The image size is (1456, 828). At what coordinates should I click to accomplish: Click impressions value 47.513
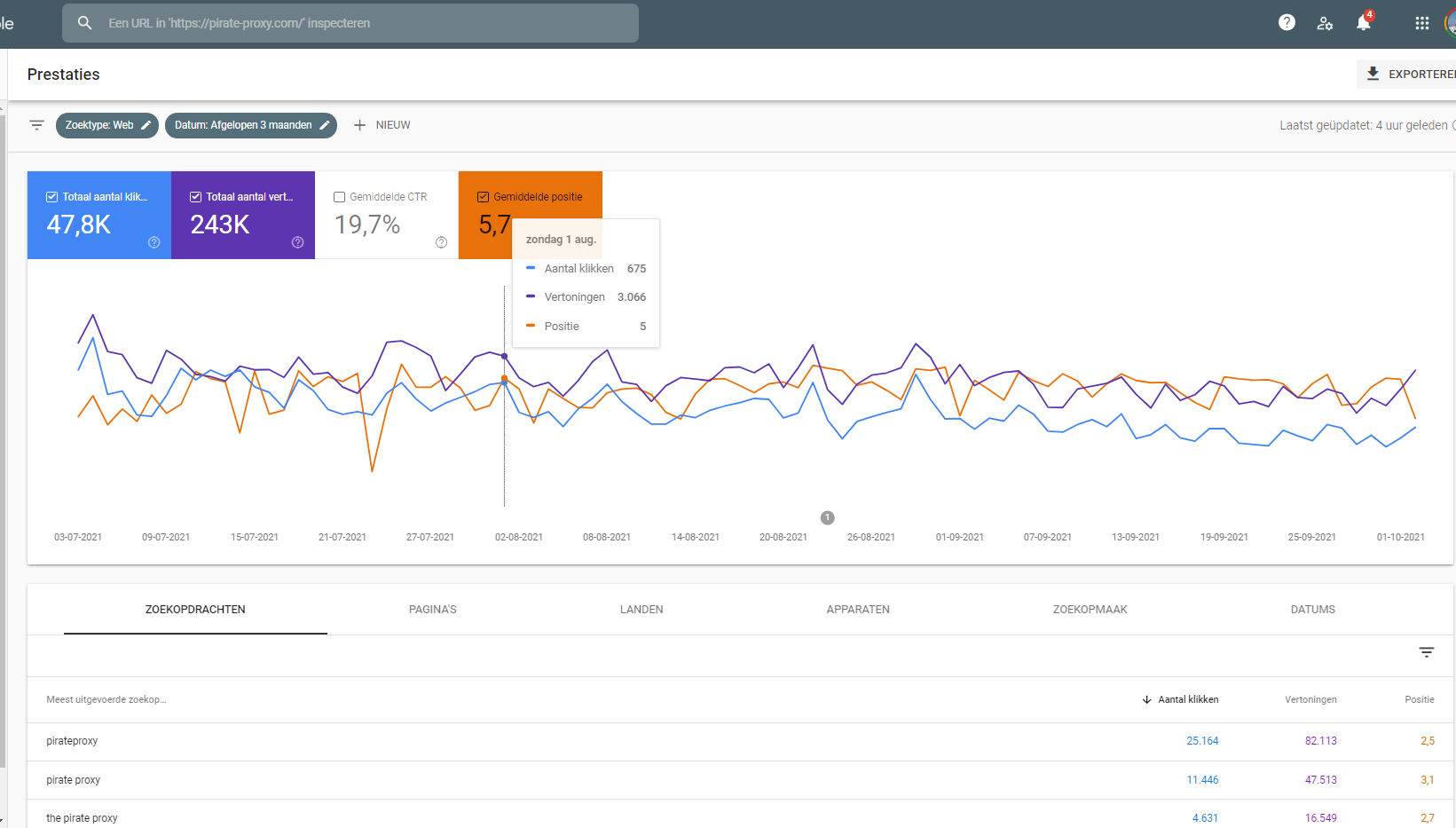click(1320, 780)
